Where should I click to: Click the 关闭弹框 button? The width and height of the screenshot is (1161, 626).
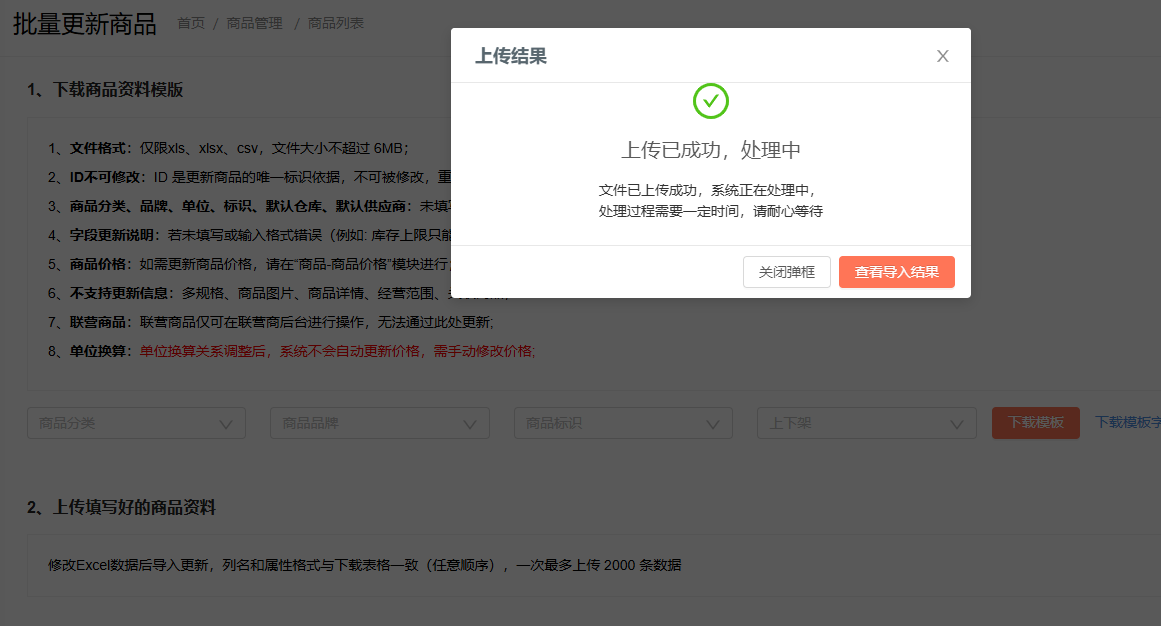tap(786, 272)
